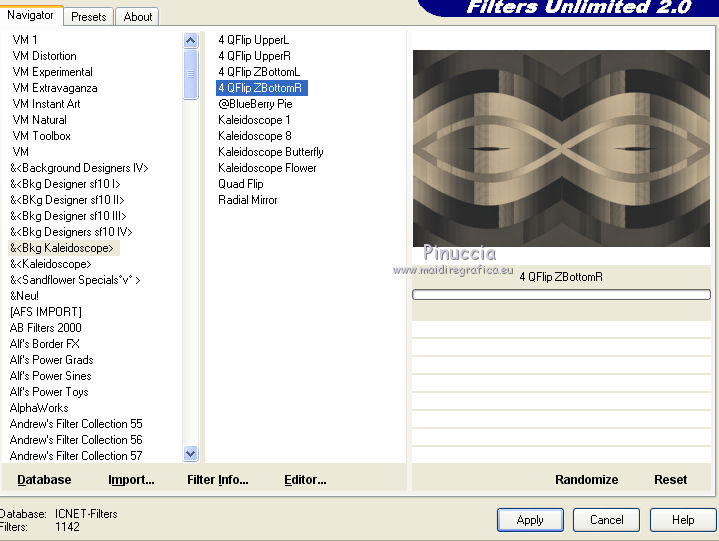The image size is (719, 541).
Task: Click the category list scroll up arrow
Action: pos(190,41)
